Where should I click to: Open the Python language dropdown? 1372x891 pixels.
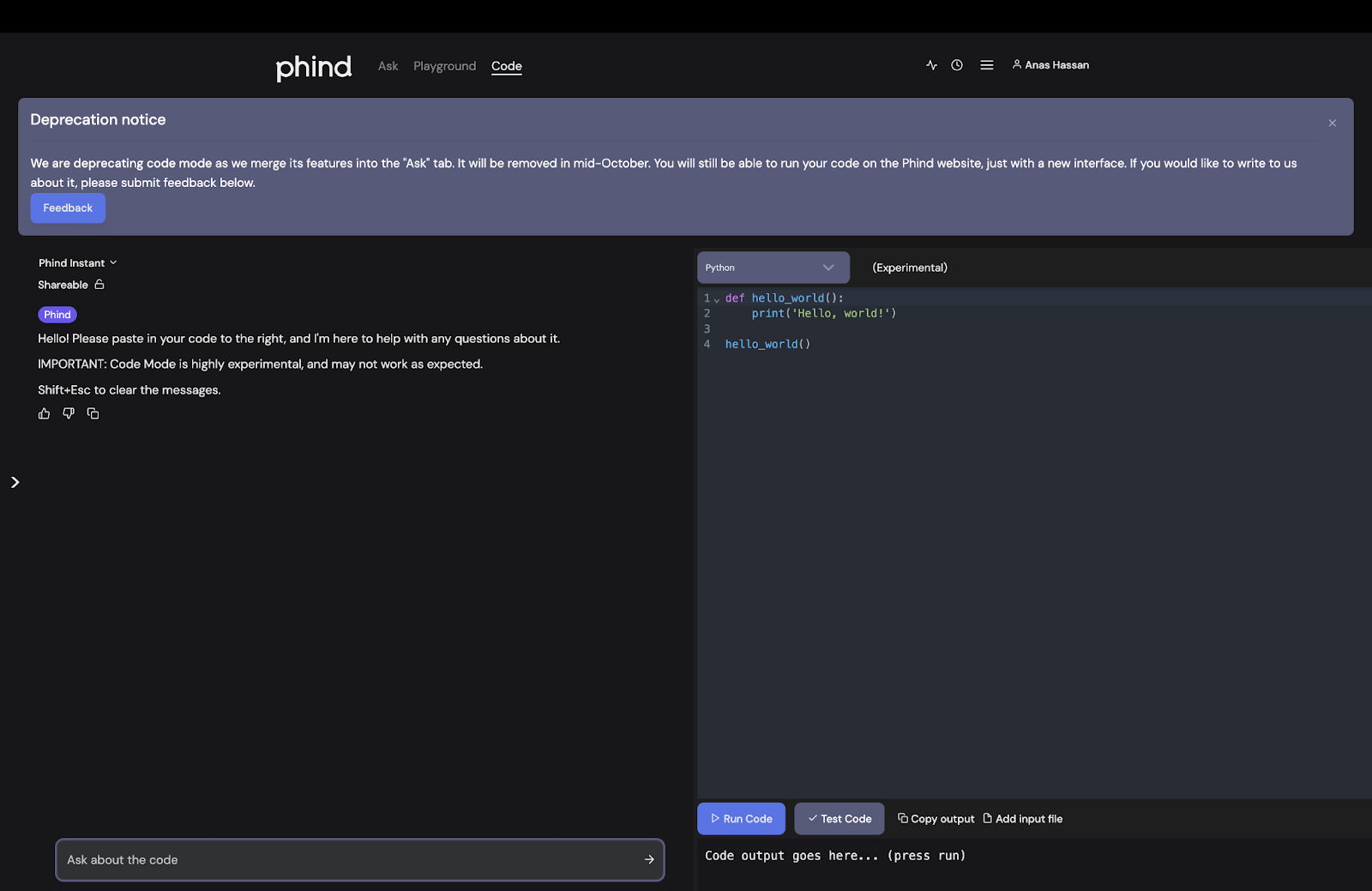773,268
